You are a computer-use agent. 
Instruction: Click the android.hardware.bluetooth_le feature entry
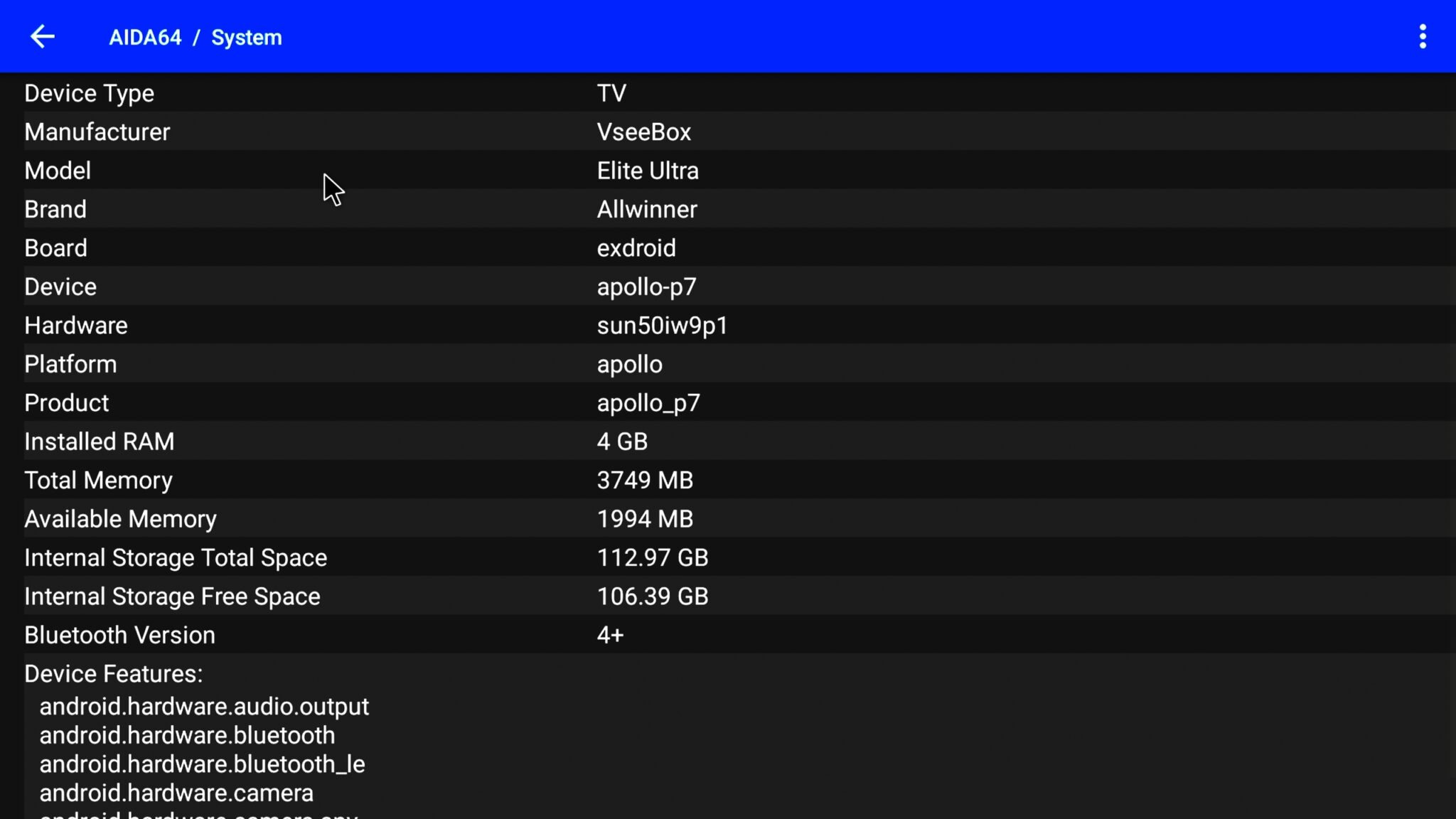coord(202,764)
